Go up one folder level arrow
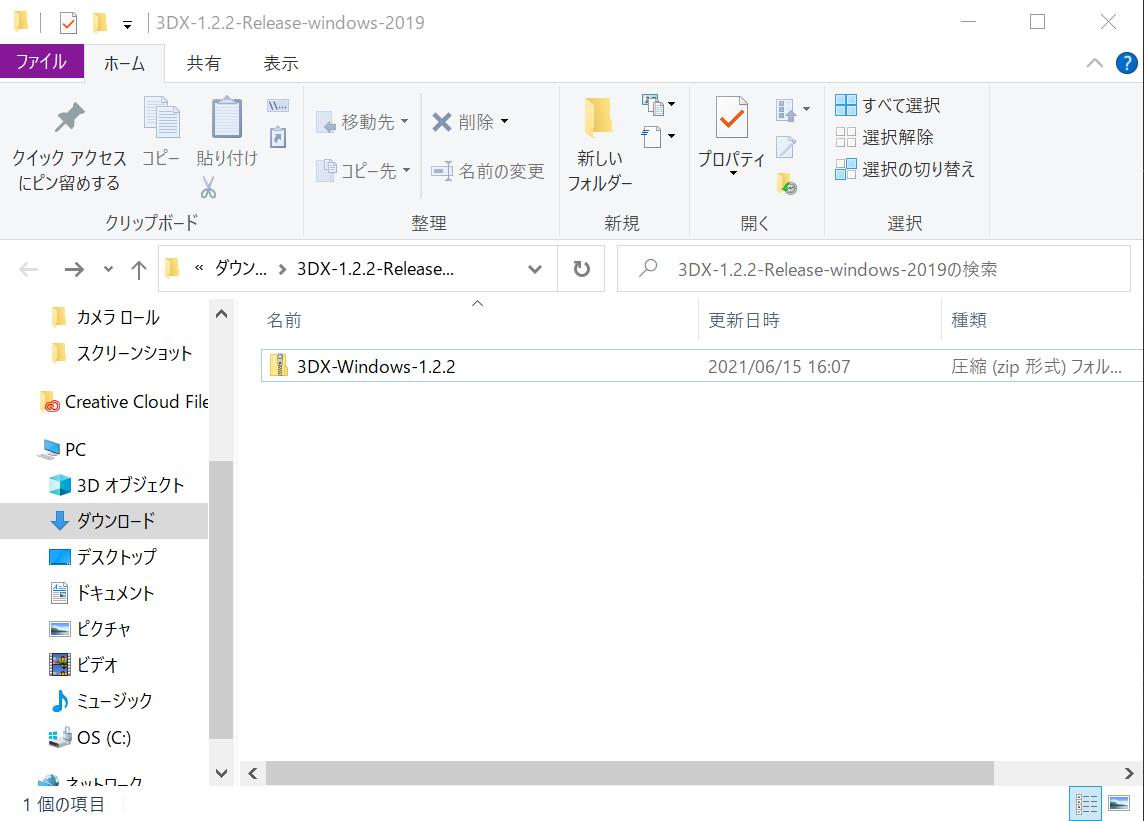1144x821 pixels. pos(139,269)
